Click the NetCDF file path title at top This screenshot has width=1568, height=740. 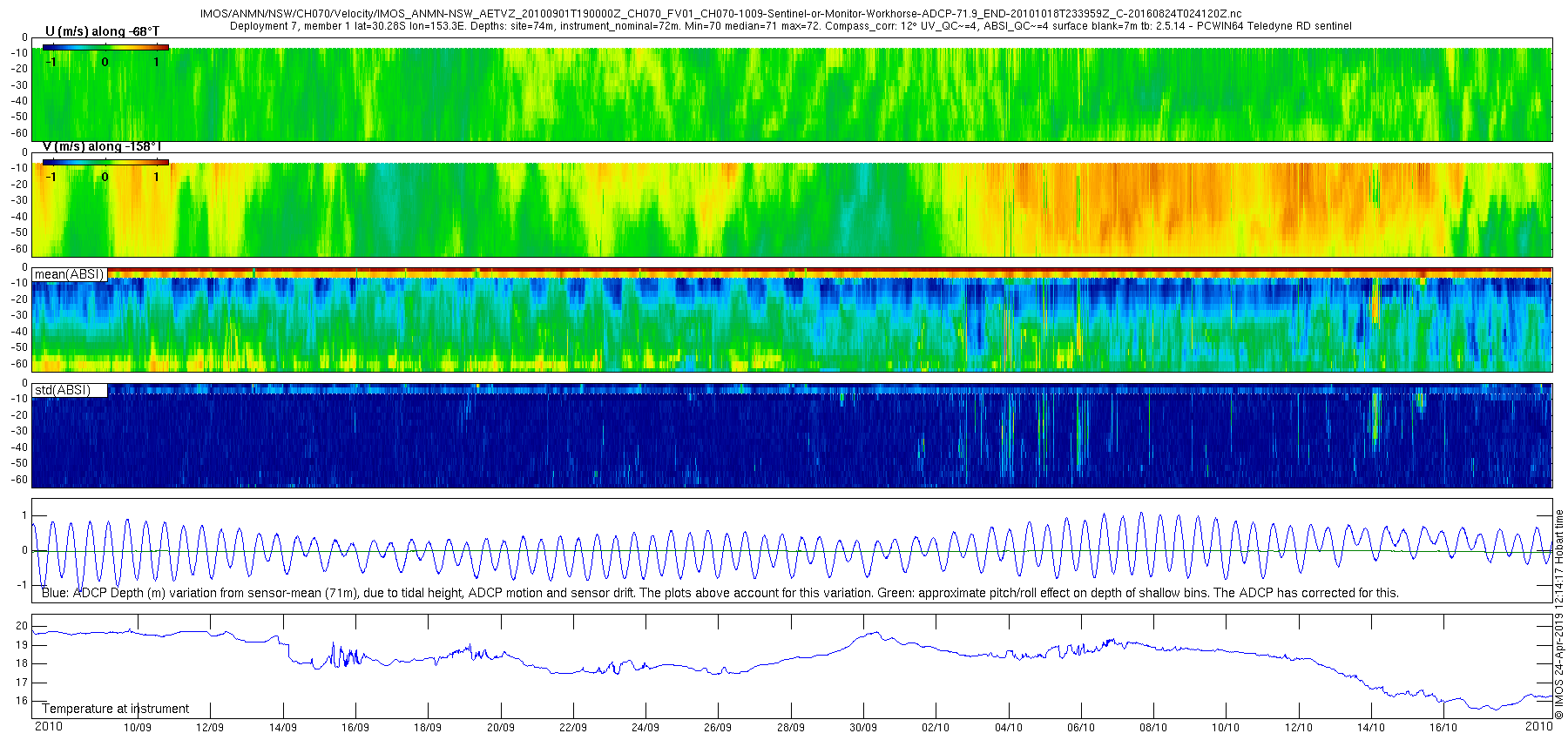pyautogui.click(x=720, y=14)
